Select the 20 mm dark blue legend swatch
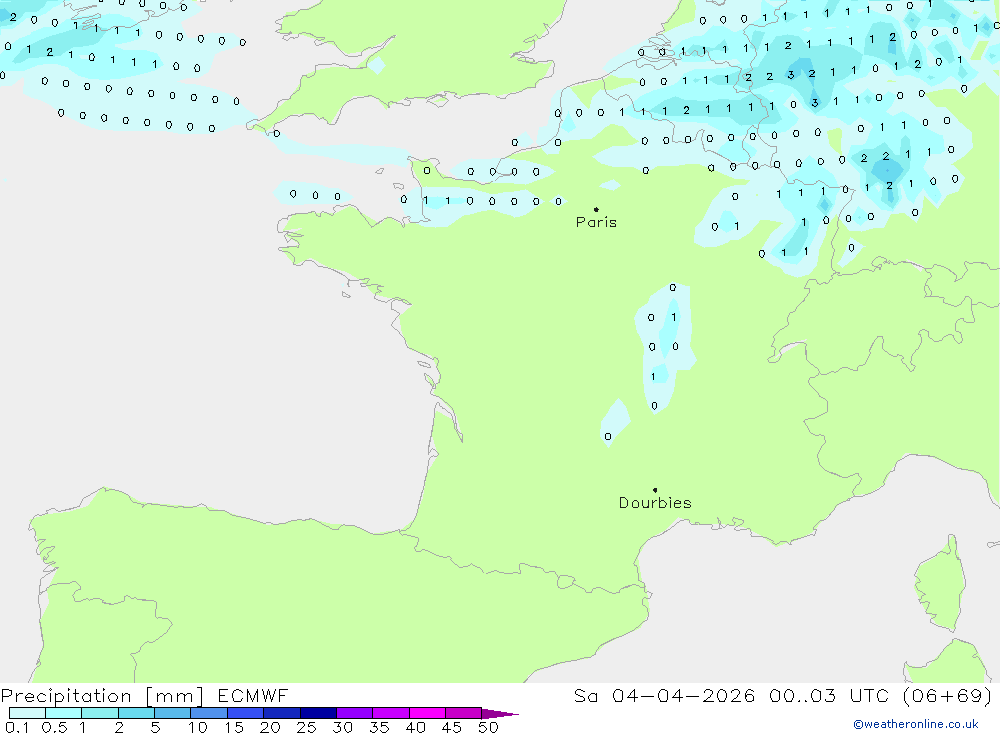 [x=282, y=713]
